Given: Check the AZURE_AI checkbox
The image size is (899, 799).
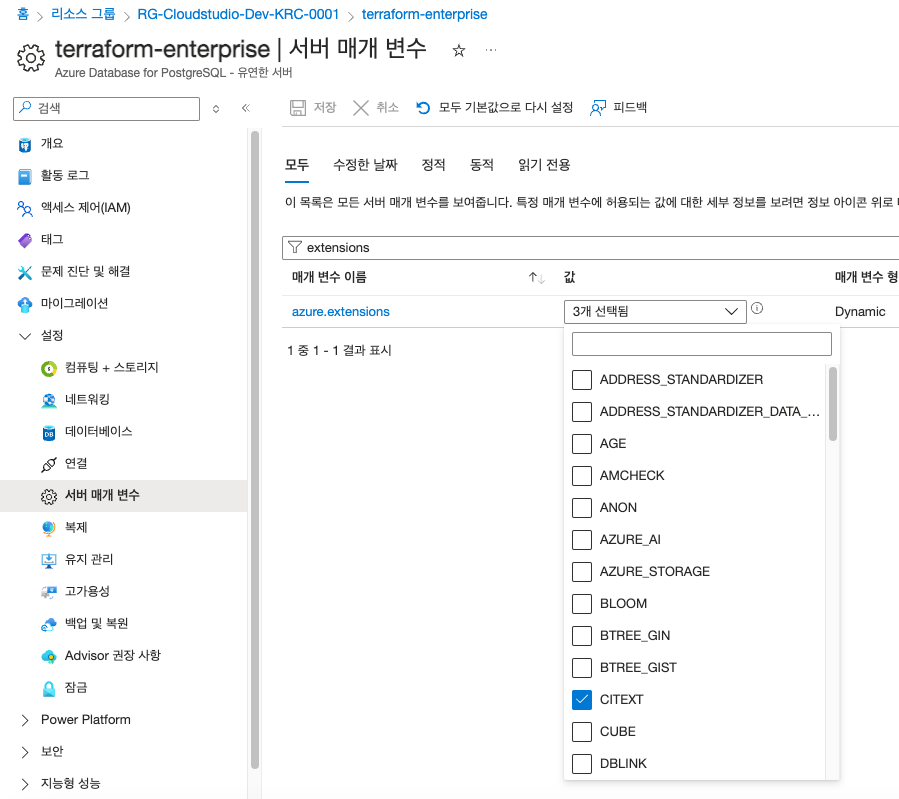Looking at the screenshot, I should point(581,540).
